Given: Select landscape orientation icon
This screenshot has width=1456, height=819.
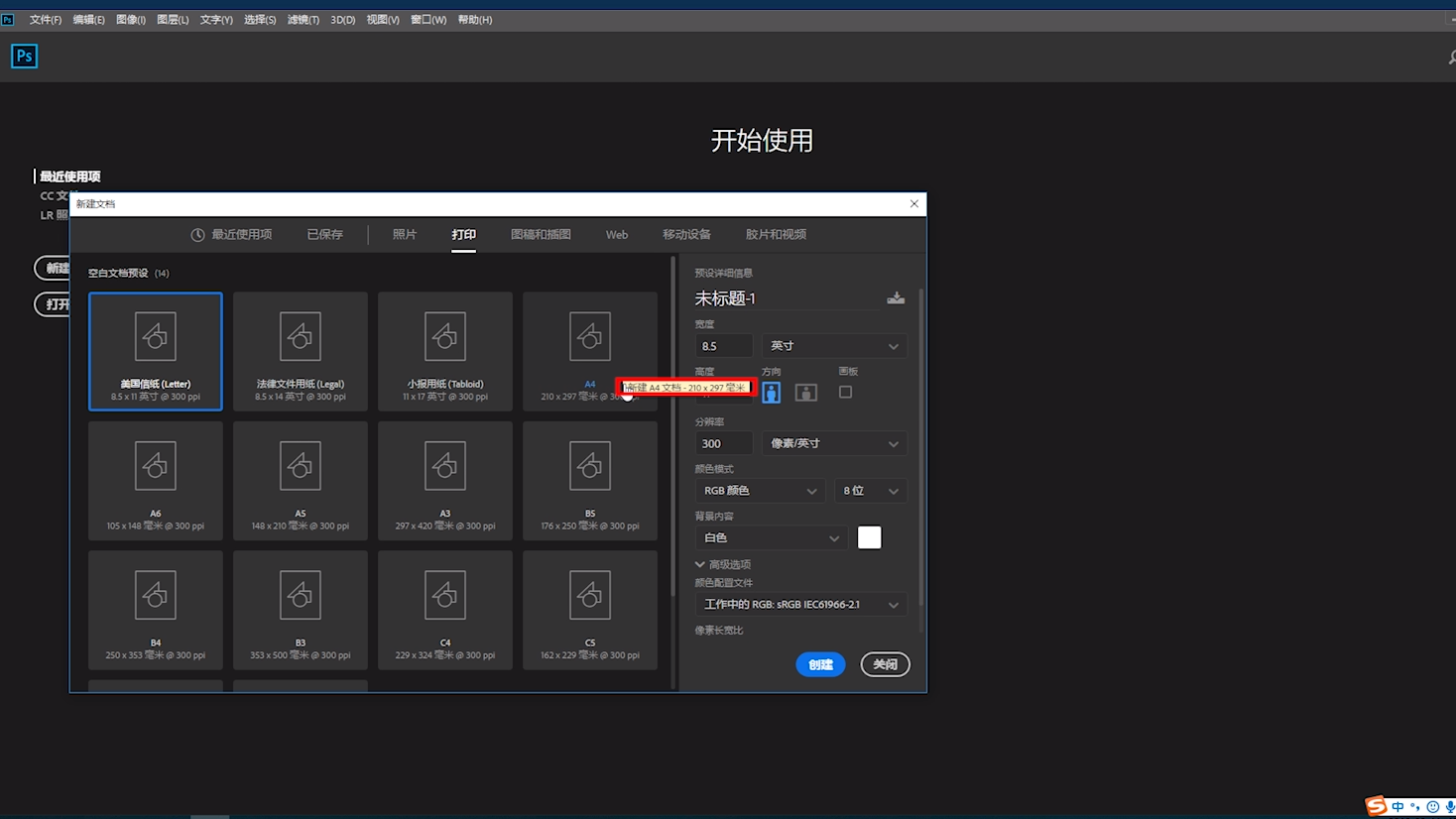Looking at the screenshot, I should point(806,393).
